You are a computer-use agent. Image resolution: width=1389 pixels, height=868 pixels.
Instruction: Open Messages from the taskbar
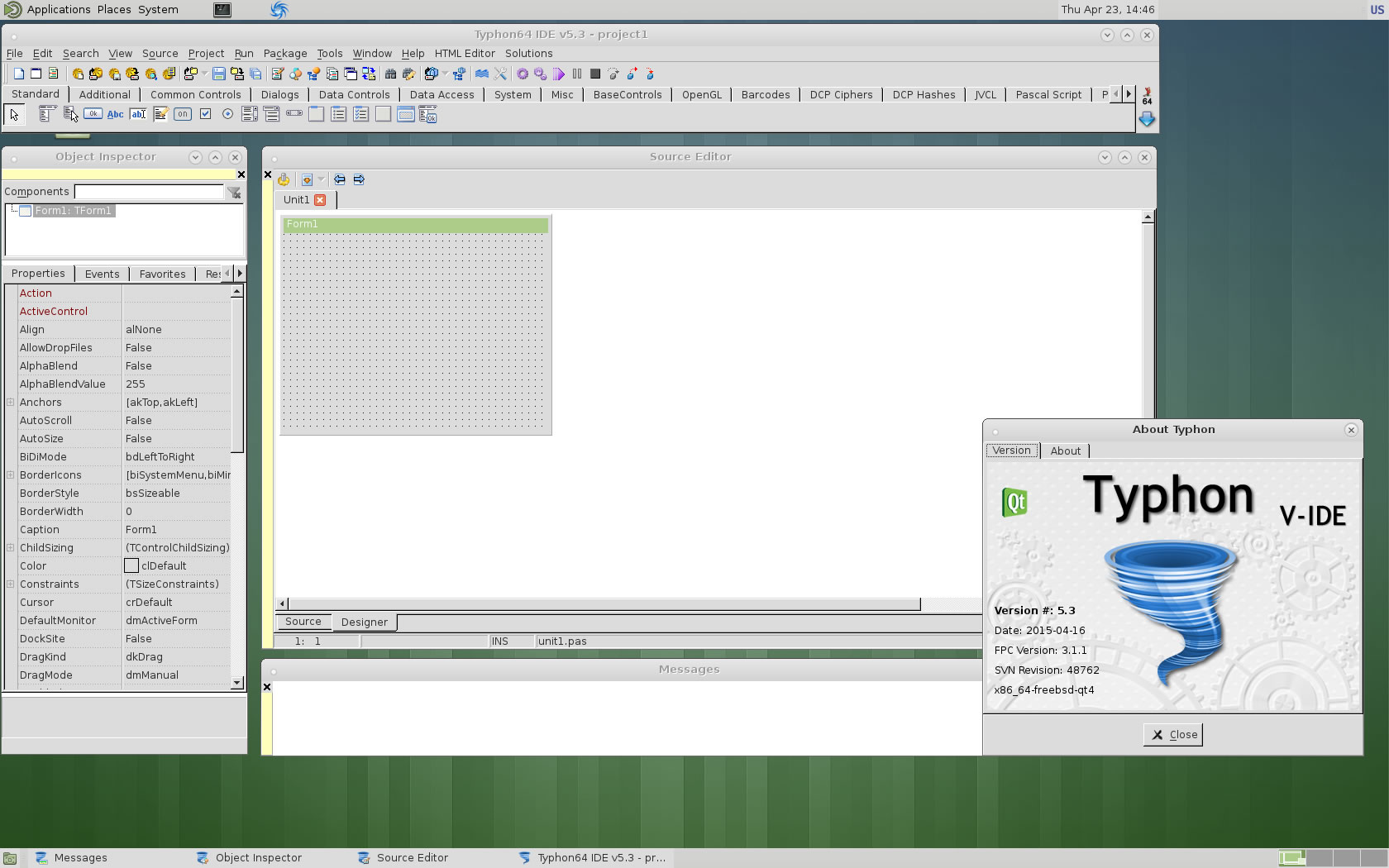coord(71,858)
